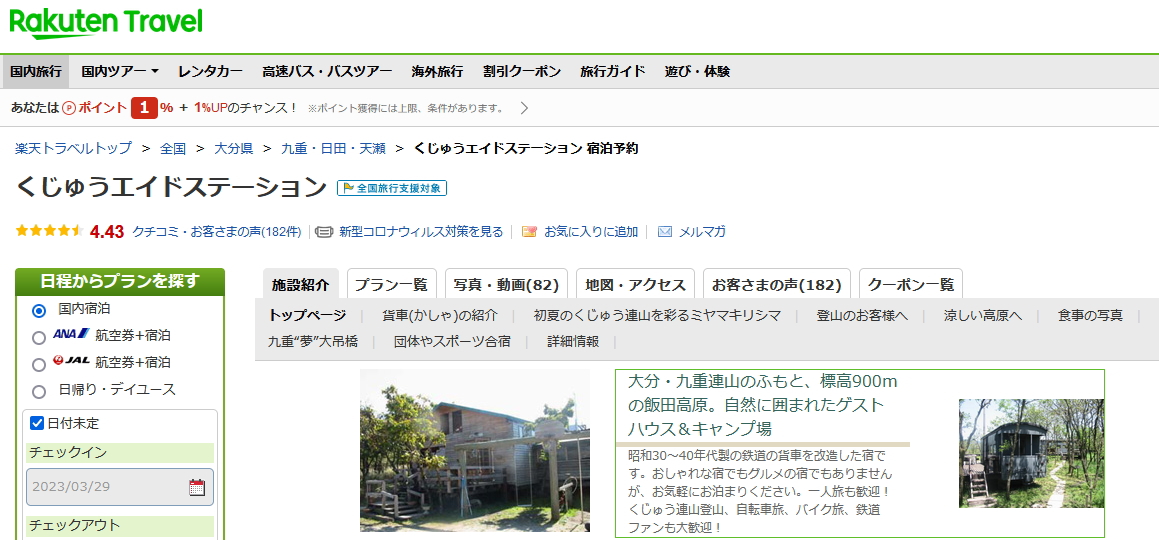Click the ANA airline logo

(x=71, y=334)
